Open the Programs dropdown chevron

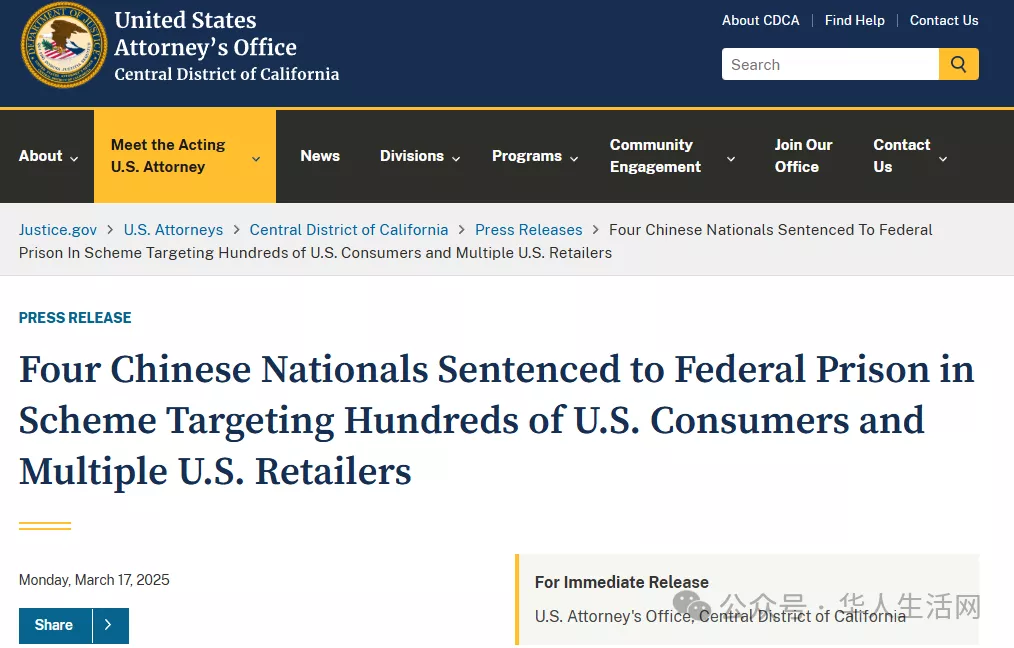pos(574,158)
